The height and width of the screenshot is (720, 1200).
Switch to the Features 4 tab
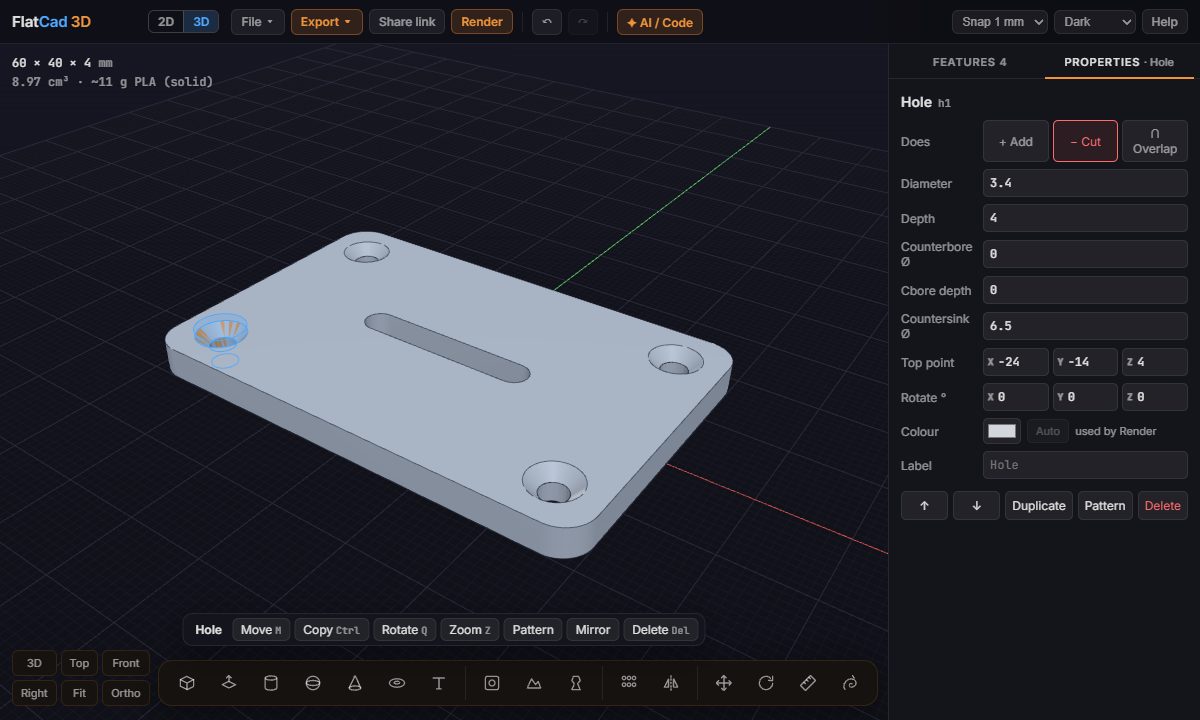pyautogui.click(x=969, y=62)
